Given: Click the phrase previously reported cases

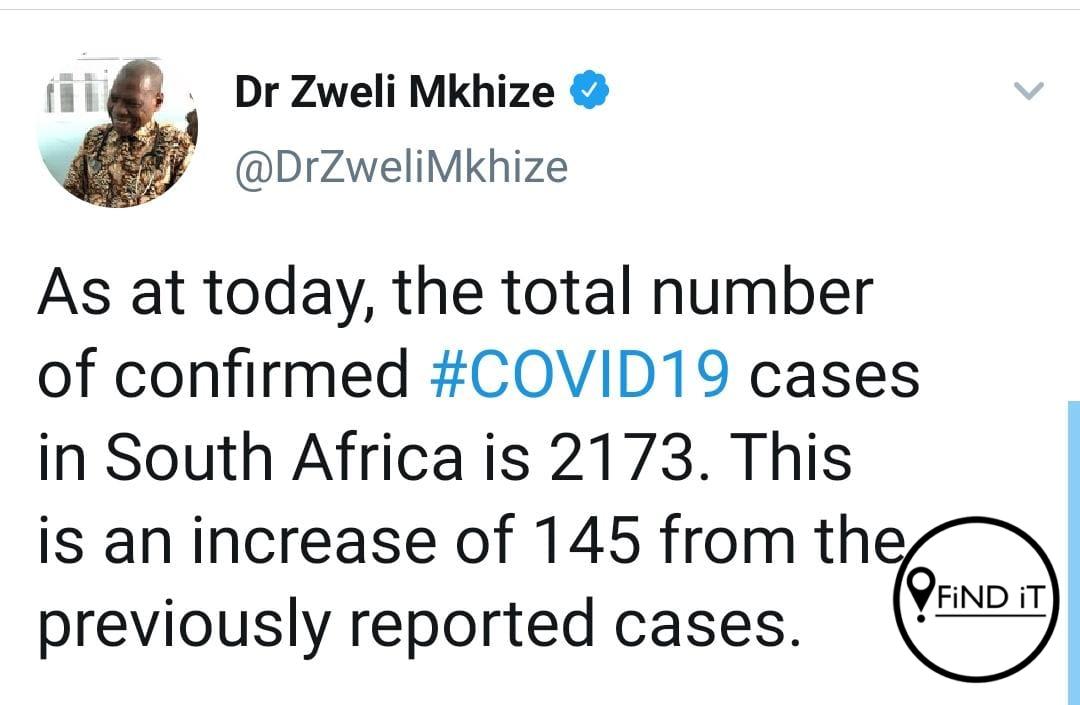Looking at the screenshot, I should 419,625.
